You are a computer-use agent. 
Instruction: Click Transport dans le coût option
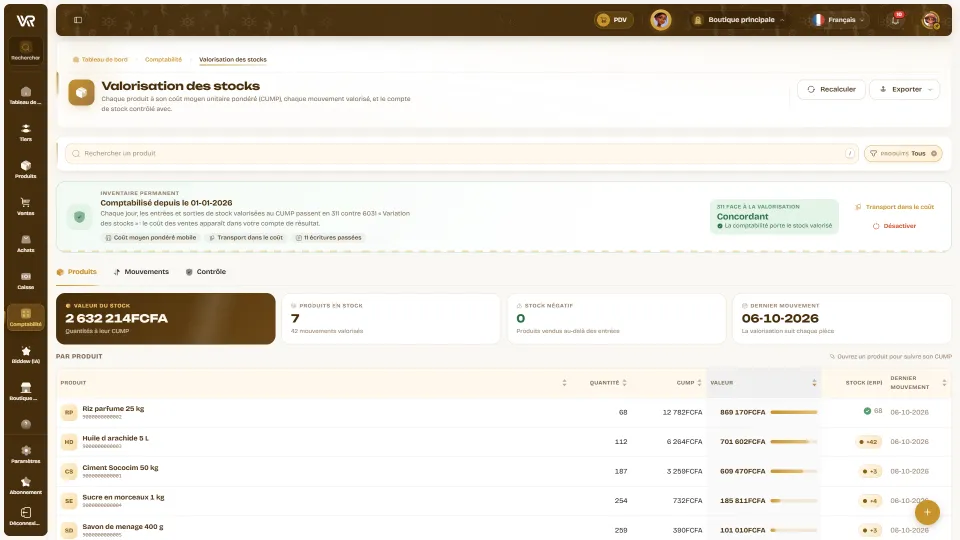(894, 207)
